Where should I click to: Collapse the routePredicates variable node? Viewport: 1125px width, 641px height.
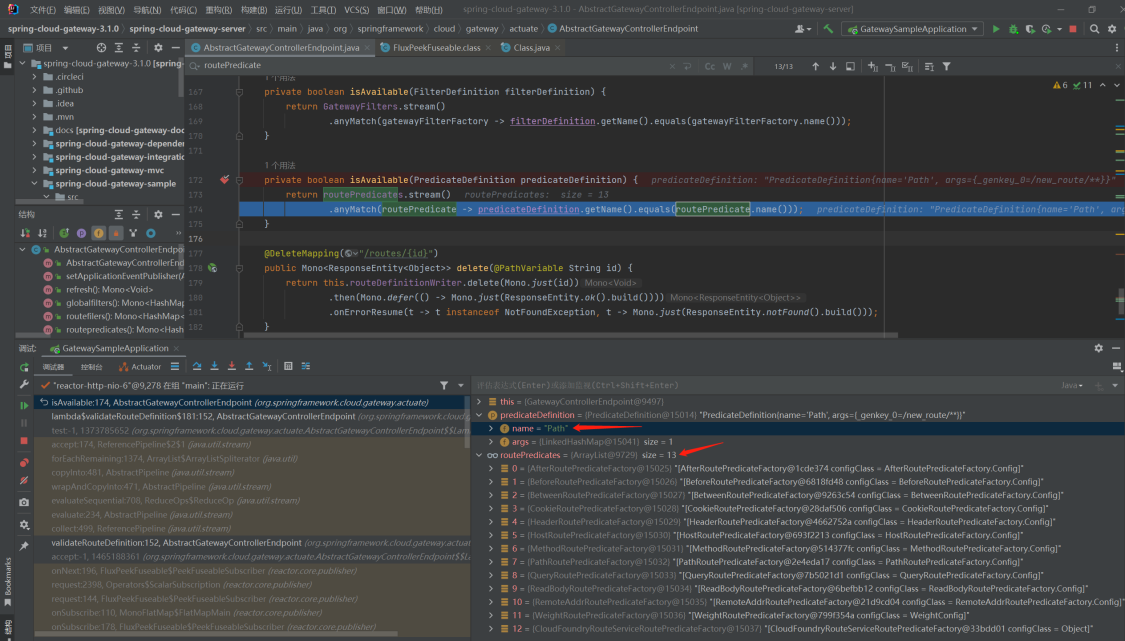click(x=479, y=455)
